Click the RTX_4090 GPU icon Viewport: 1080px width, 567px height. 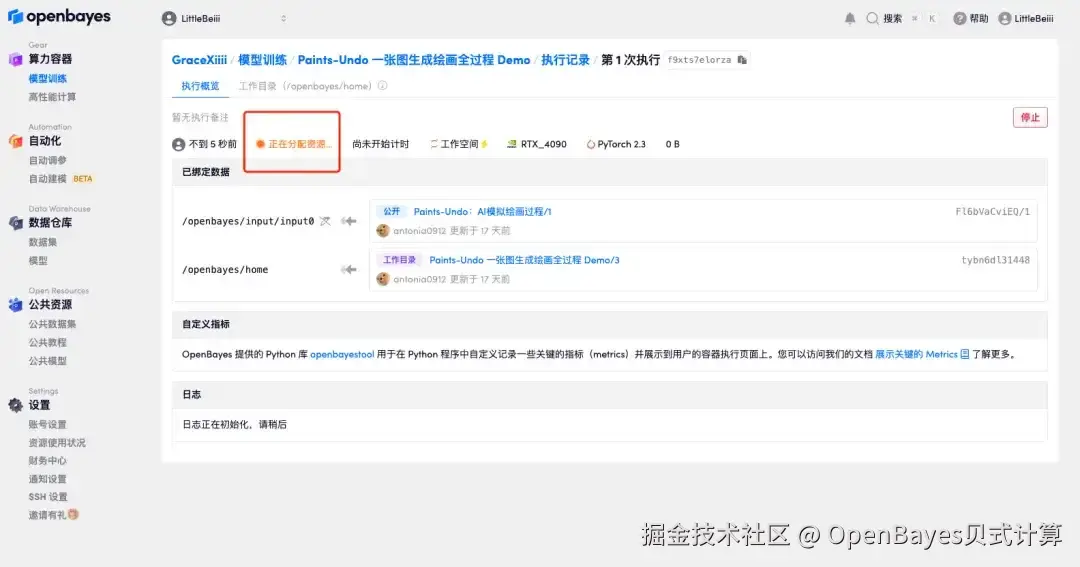tap(512, 144)
